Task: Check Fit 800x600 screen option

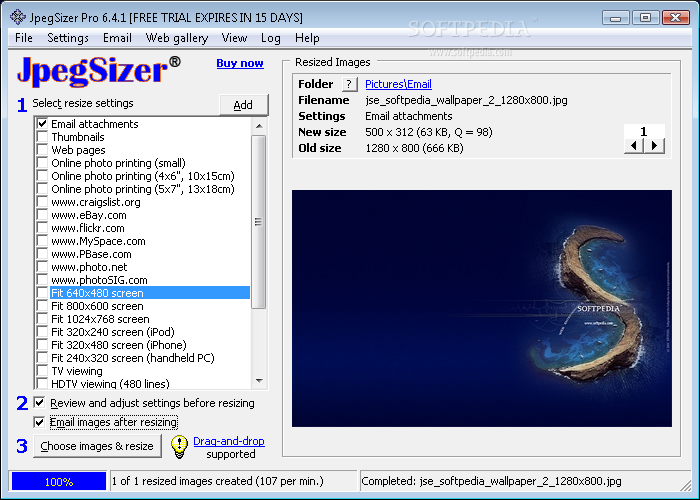Action: (x=42, y=305)
